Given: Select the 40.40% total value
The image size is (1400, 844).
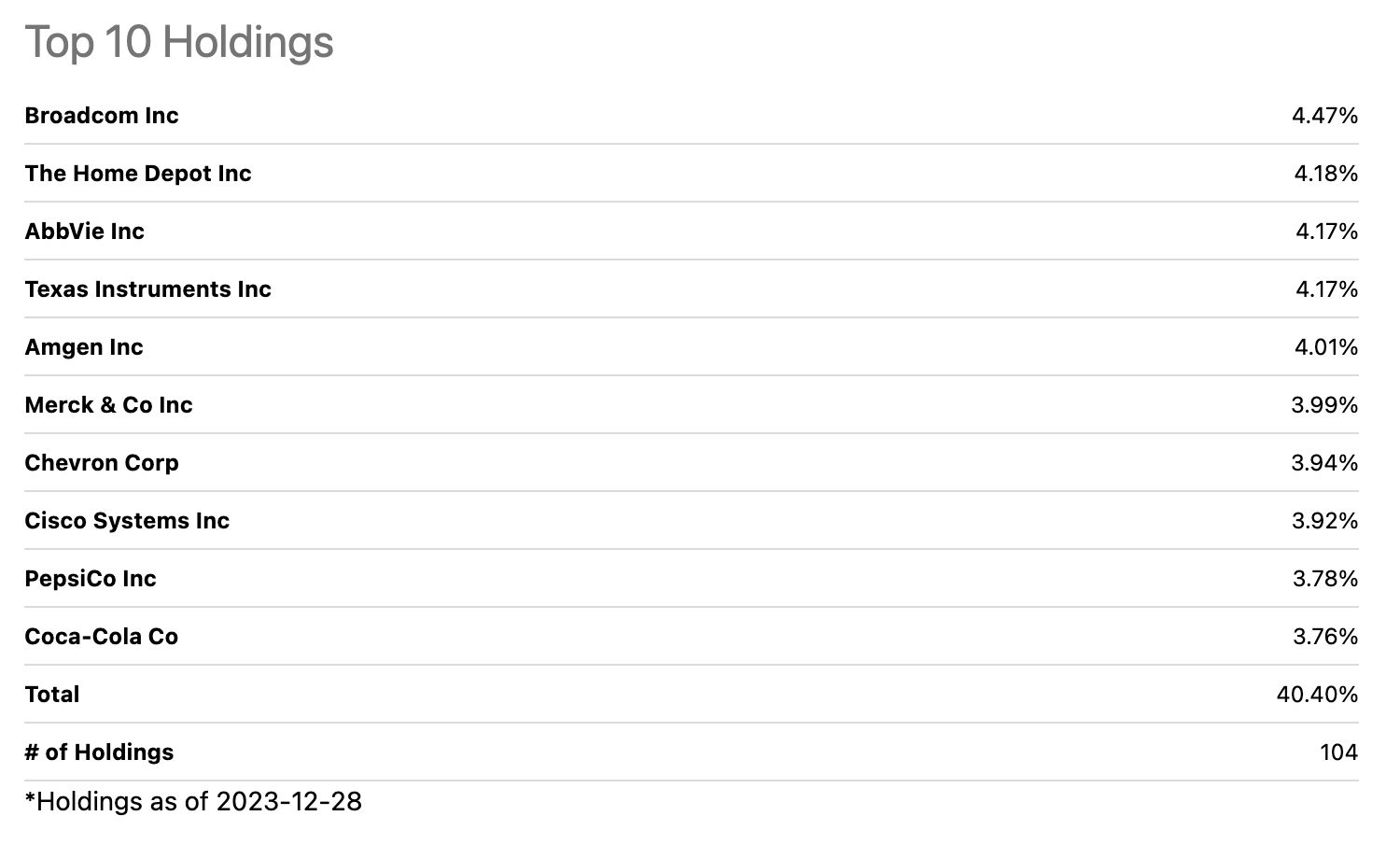Looking at the screenshot, I should [1317, 695].
